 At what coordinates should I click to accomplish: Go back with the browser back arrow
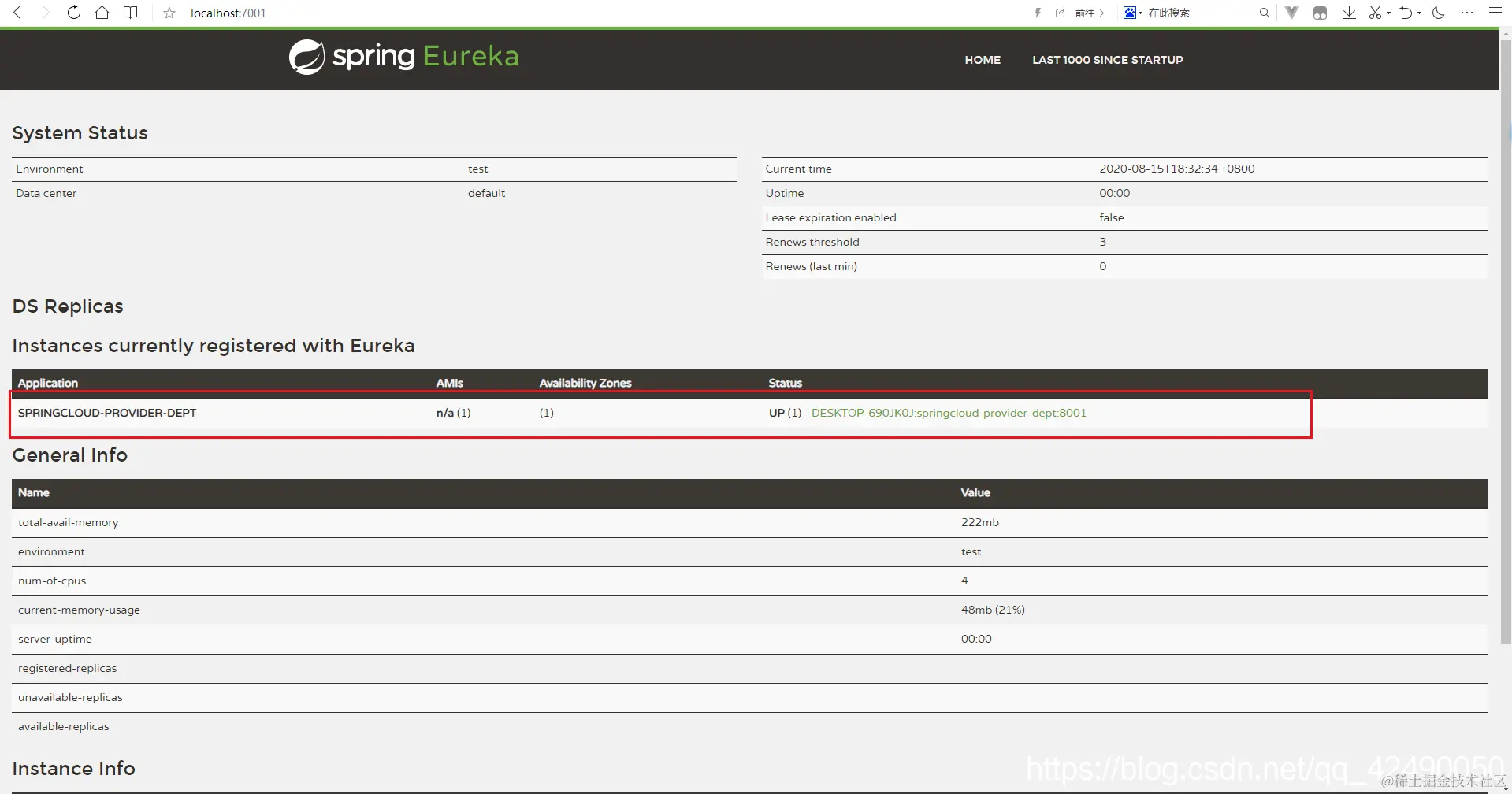(17, 13)
